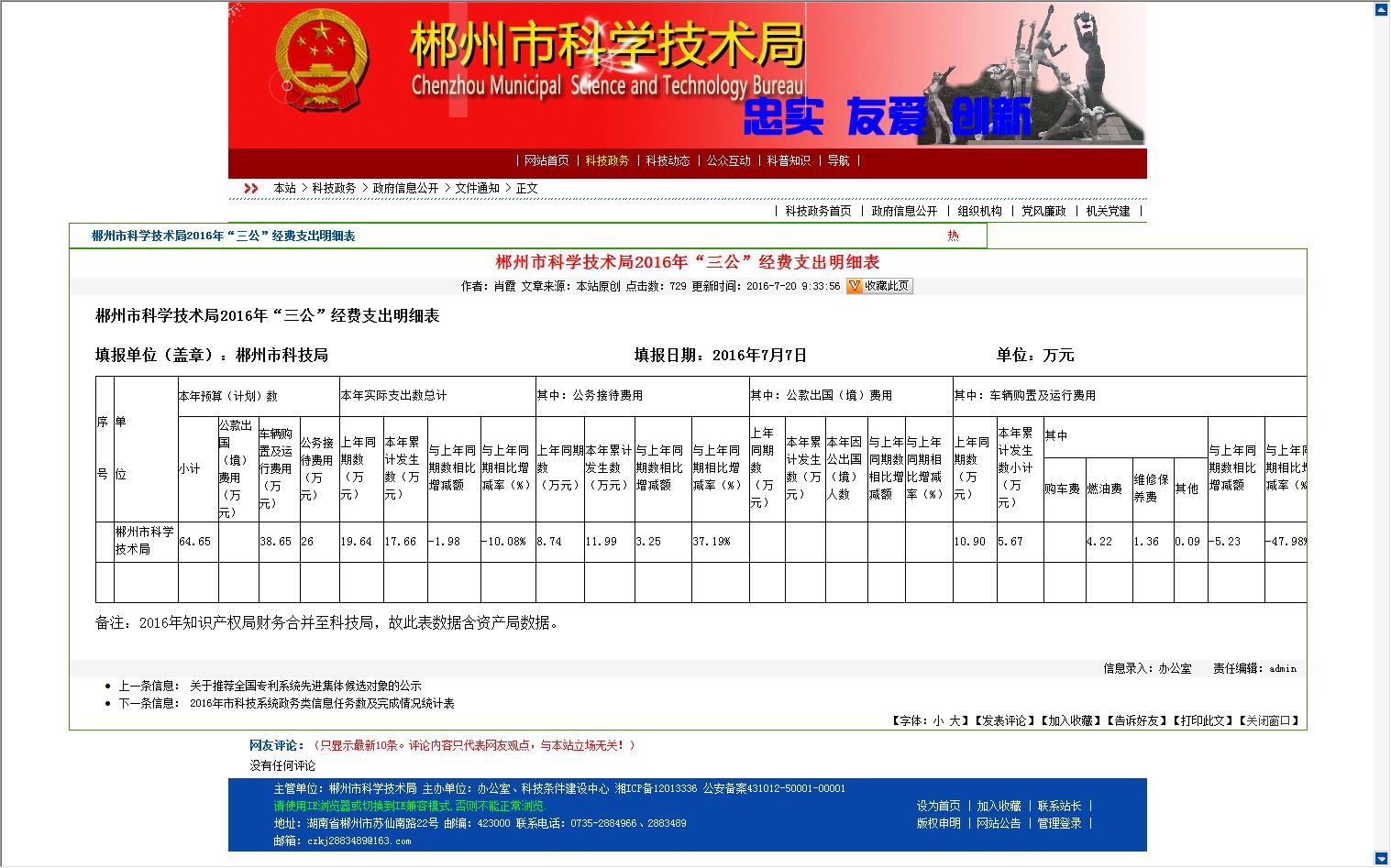Click the 填报日期：2016年7月7日 text
1391x868 pixels.
click(720, 355)
